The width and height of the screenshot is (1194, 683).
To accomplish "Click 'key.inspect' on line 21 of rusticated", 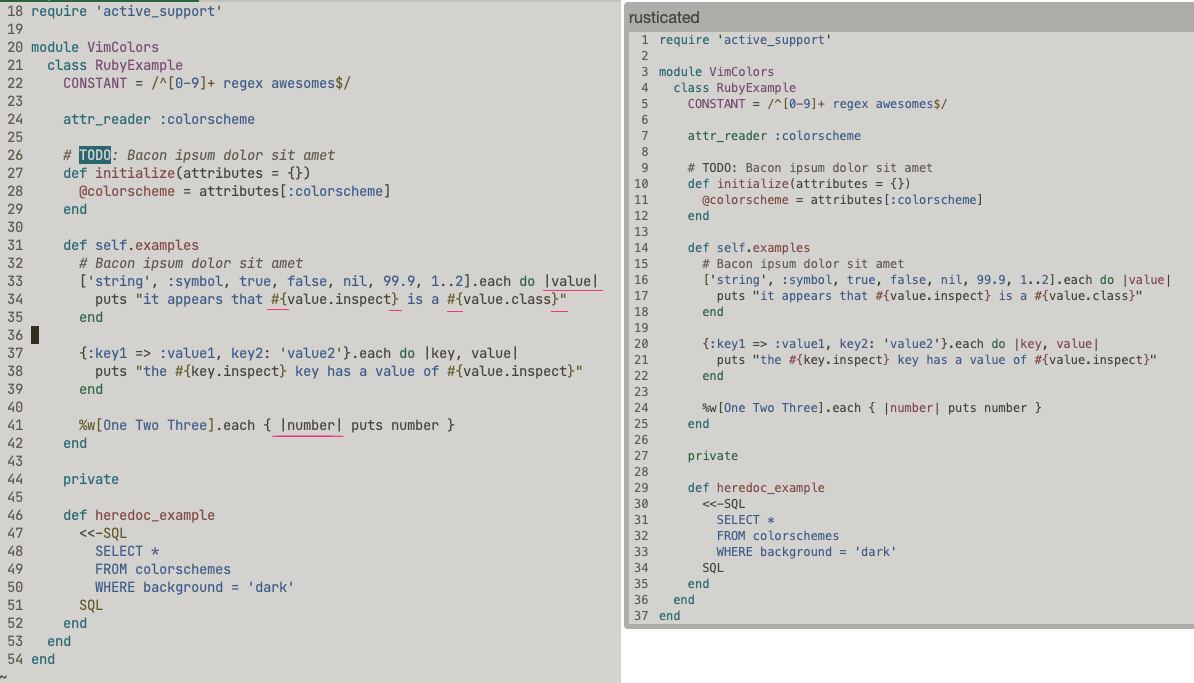I will [x=845, y=359].
